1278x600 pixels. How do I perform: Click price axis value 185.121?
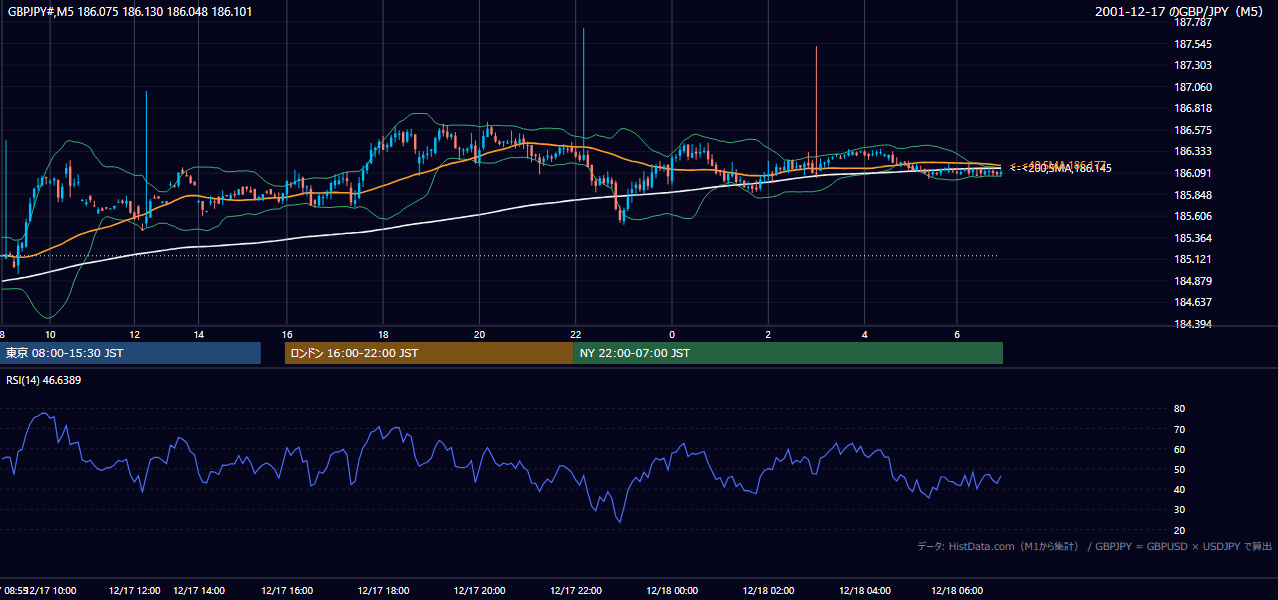[x=1192, y=259]
